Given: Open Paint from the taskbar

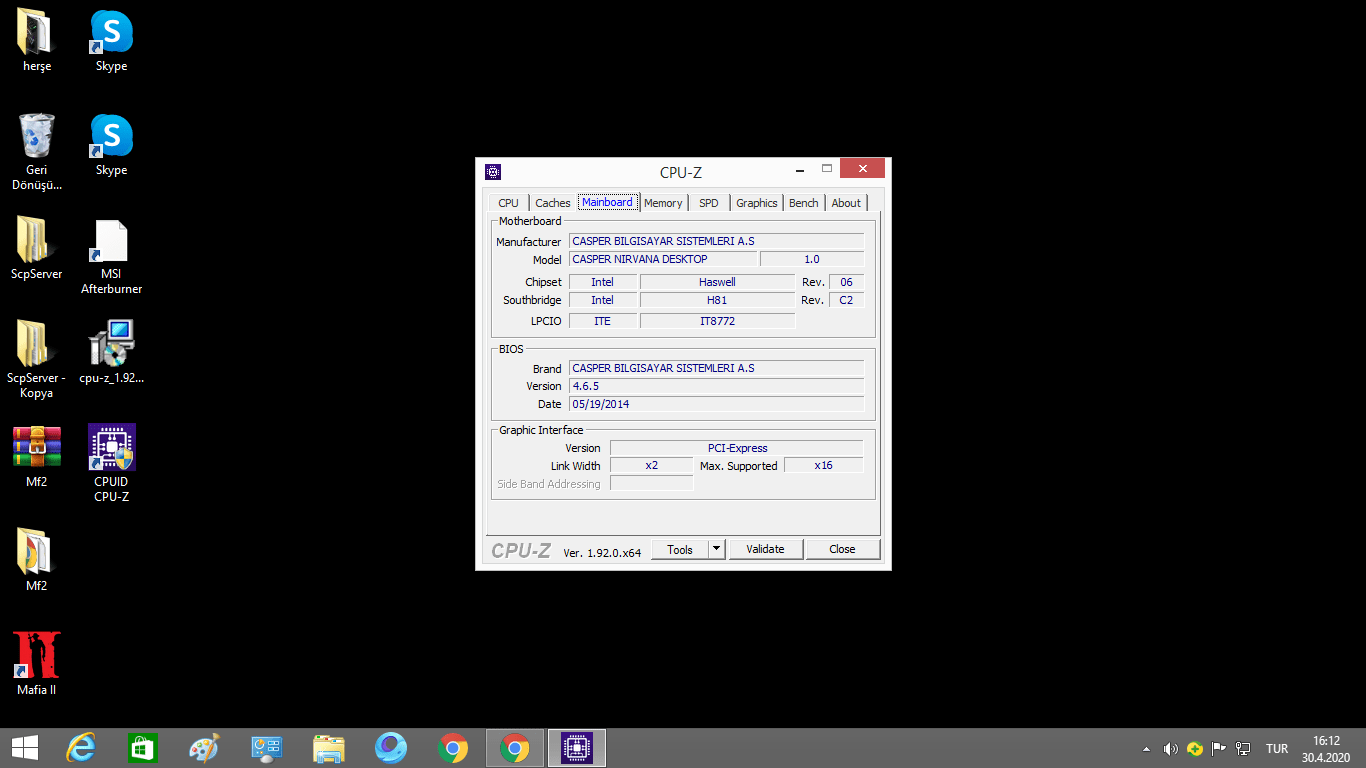Looking at the screenshot, I should coord(204,748).
